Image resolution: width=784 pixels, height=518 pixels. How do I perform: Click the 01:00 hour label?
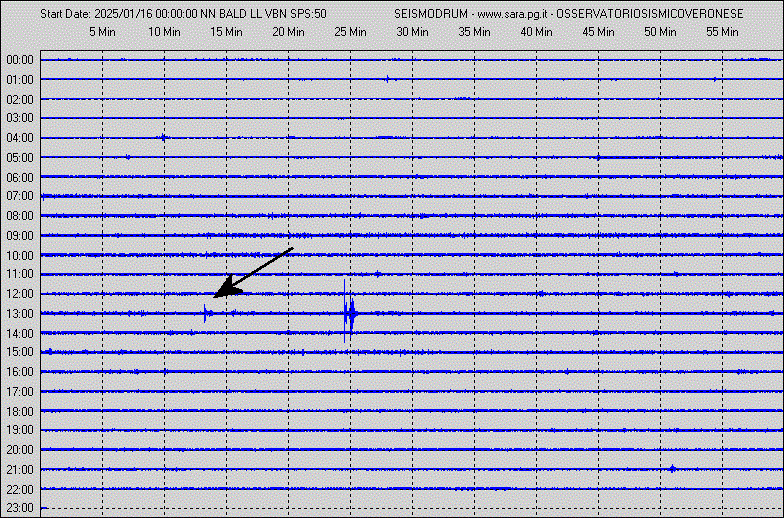point(20,80)
